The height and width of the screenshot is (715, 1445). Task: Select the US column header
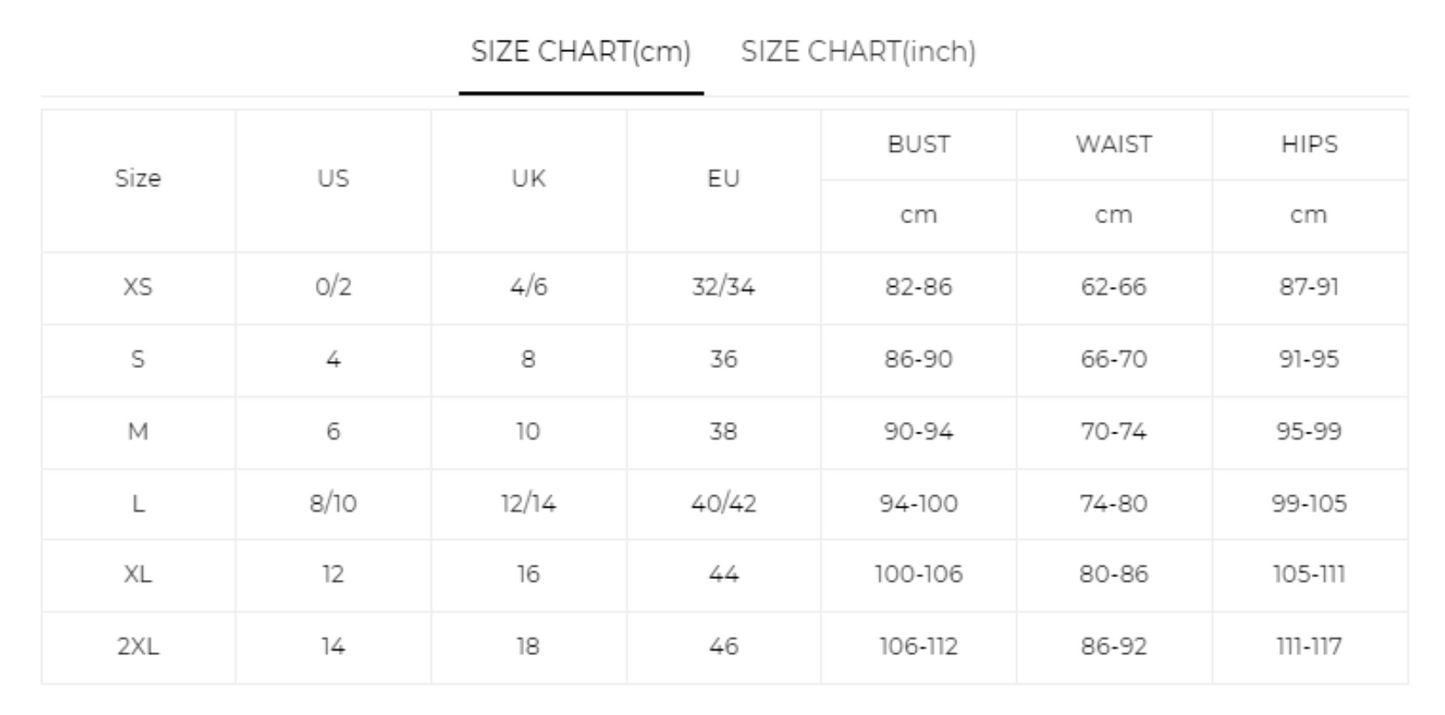pyautogui.click(x=333, y=180)
